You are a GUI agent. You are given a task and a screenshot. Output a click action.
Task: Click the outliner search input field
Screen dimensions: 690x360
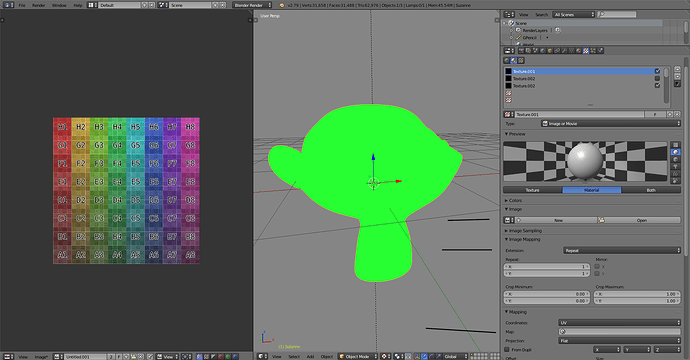[617, 15]
